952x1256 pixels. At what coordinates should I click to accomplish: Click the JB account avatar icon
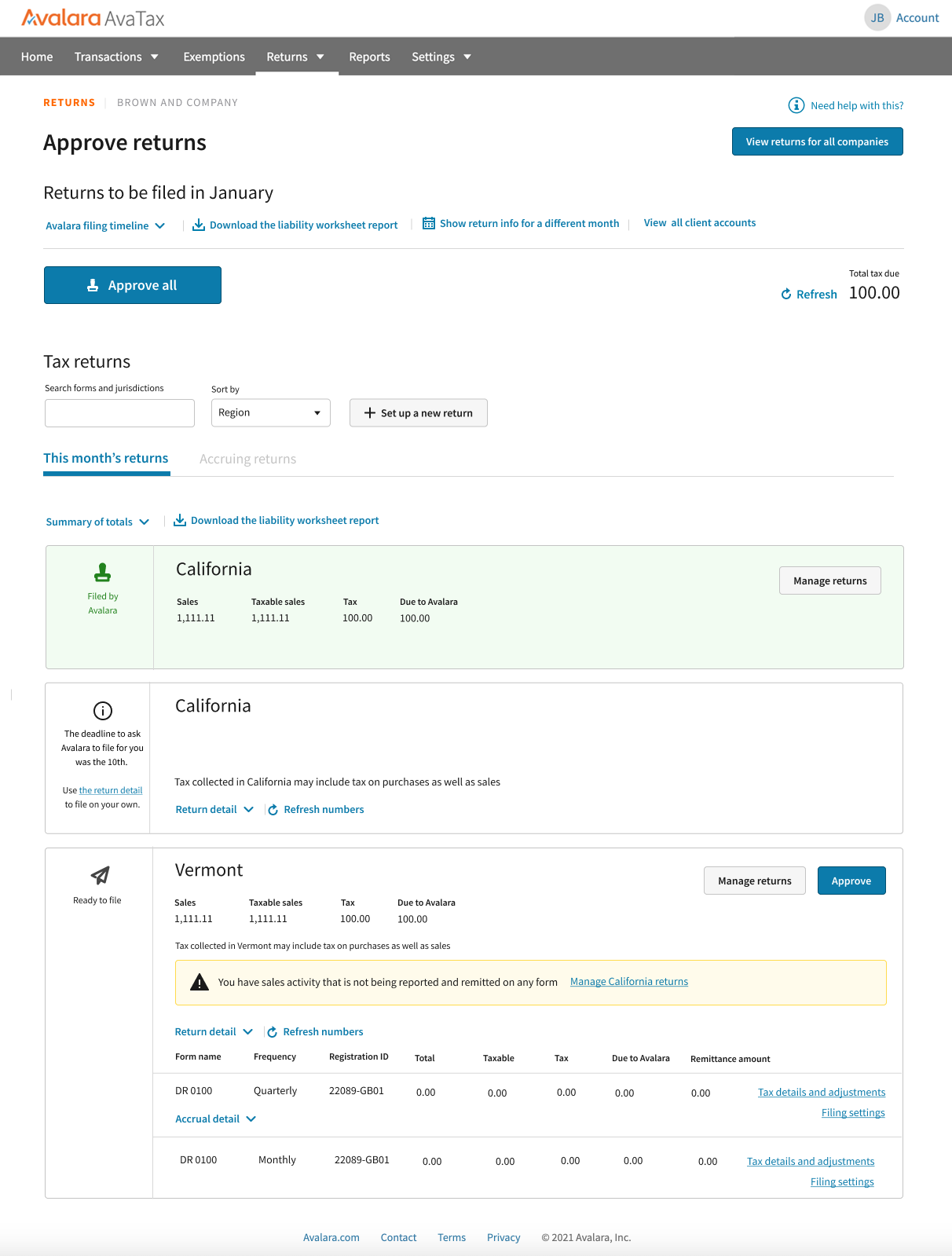click(x=877, y=17)
